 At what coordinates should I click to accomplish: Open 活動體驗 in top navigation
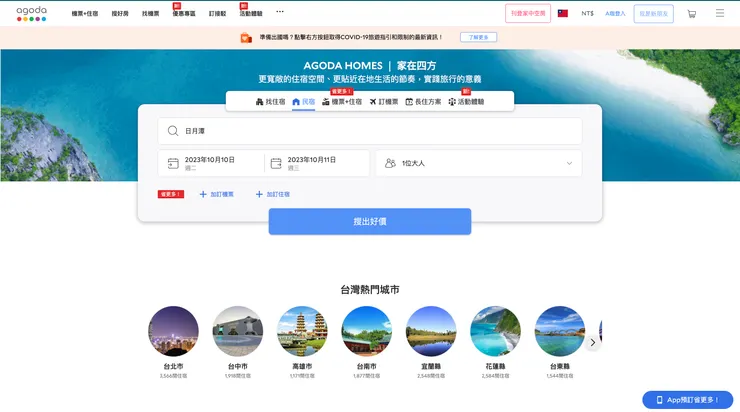(x=251, y=14)
